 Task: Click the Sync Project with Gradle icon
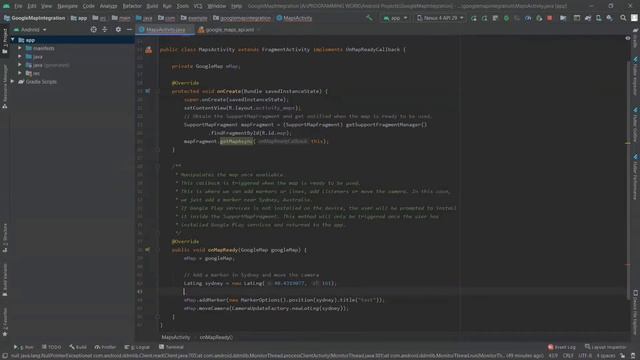click(x=588, y=18)
